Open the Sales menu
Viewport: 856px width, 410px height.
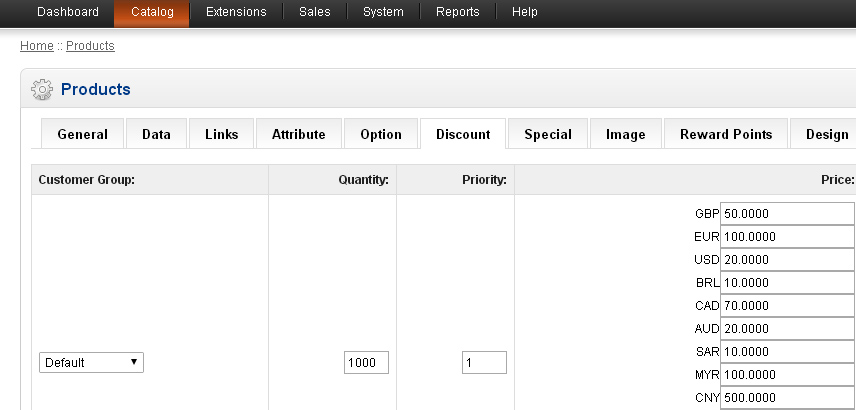[315, 12]
